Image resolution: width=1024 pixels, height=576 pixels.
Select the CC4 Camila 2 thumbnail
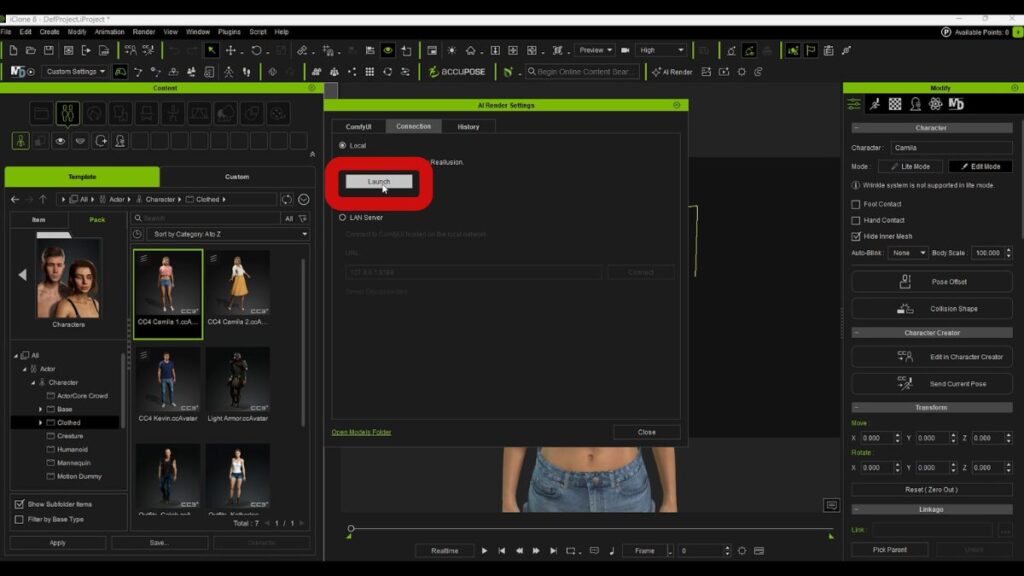click(x=238, y=289)
